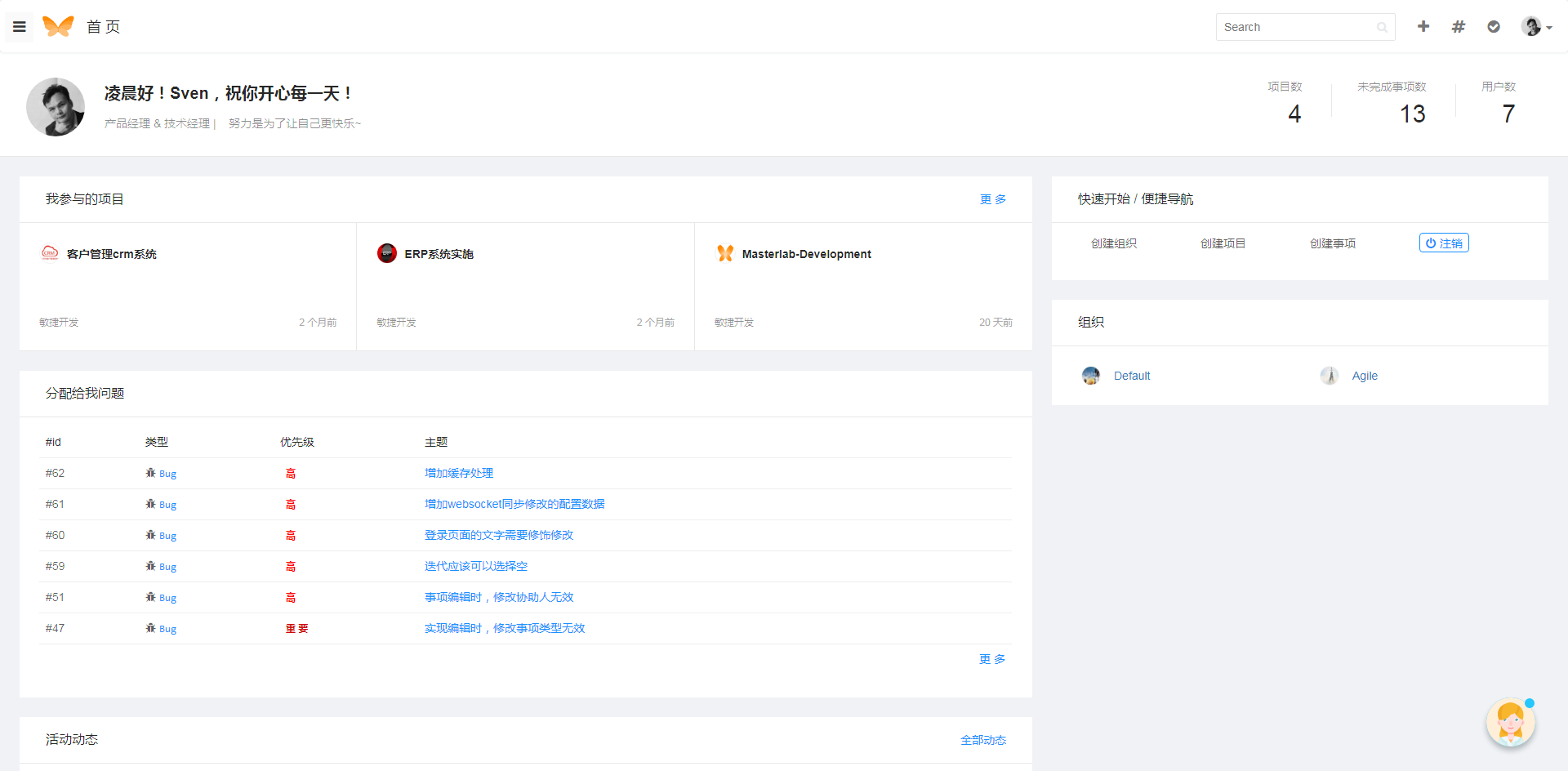Open the checkmark todo icon in header

pos(1494,27)
